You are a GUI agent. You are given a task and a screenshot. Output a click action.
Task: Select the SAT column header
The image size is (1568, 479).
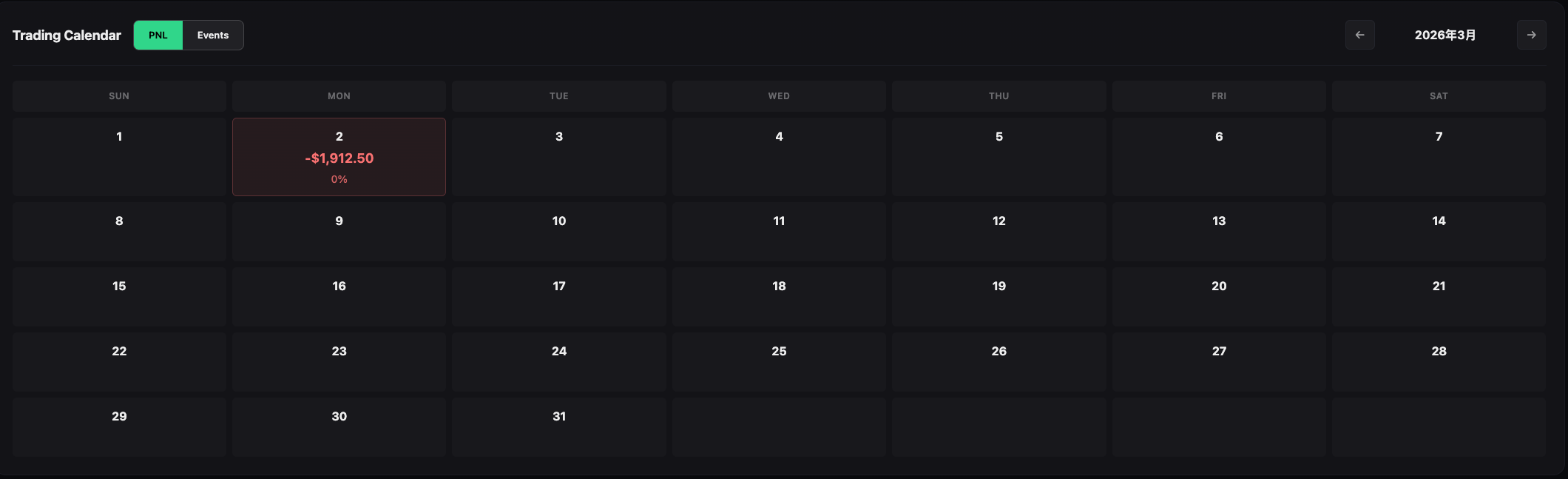click(x=1439, y=96)
